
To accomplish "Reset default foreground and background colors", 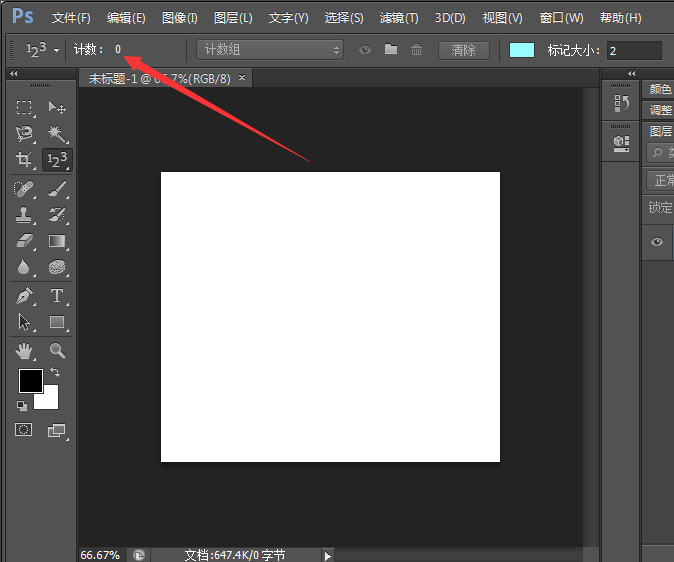I will point(21,405).
